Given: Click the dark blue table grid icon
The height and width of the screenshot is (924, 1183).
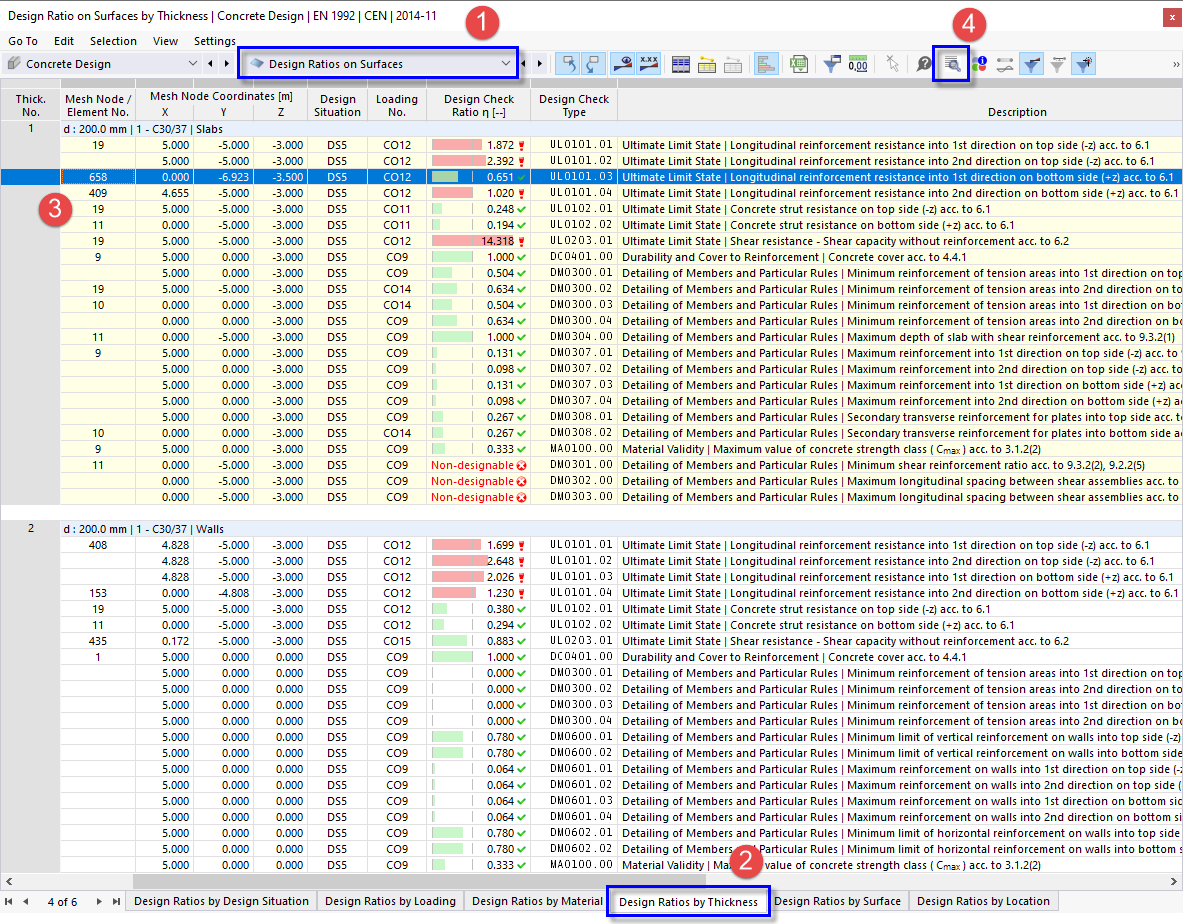Looking at the screenshot, I should pos(681,65).
